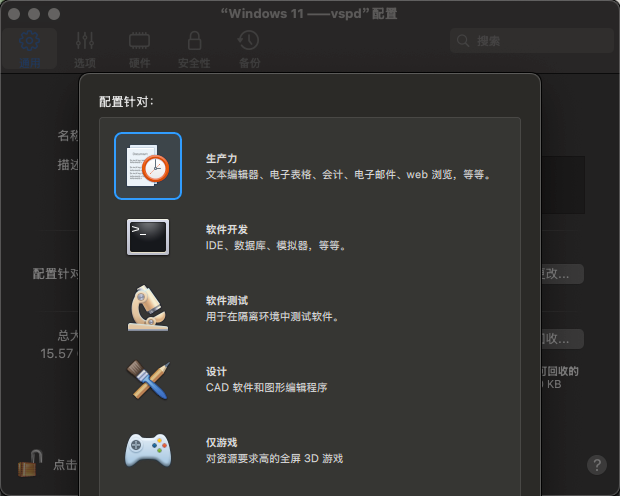Close the configuration window
Viewport: 620px width, 496px height.
pos(14,14)
